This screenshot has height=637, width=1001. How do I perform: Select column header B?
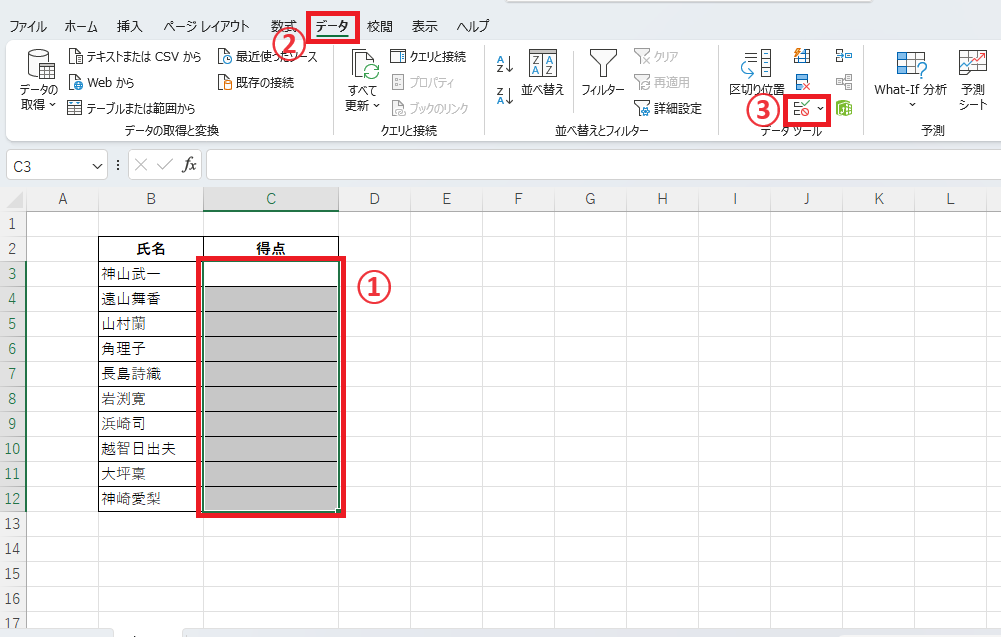tap(151, 199)
